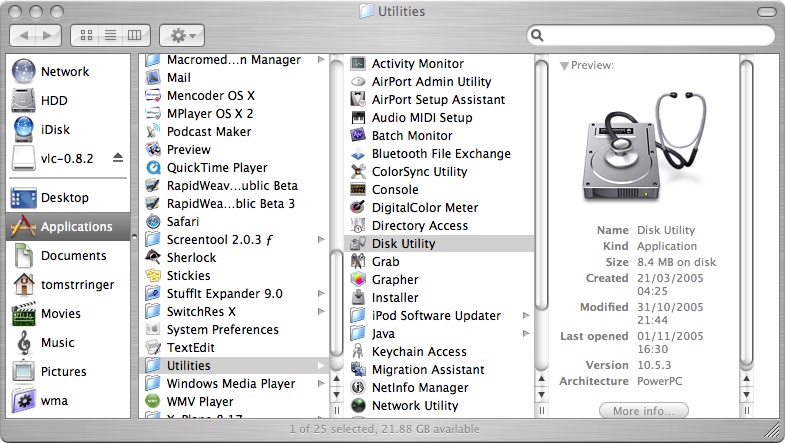785x443 pixels.
Task: Click the Disk Utility preview image
Action: point(645,147)
